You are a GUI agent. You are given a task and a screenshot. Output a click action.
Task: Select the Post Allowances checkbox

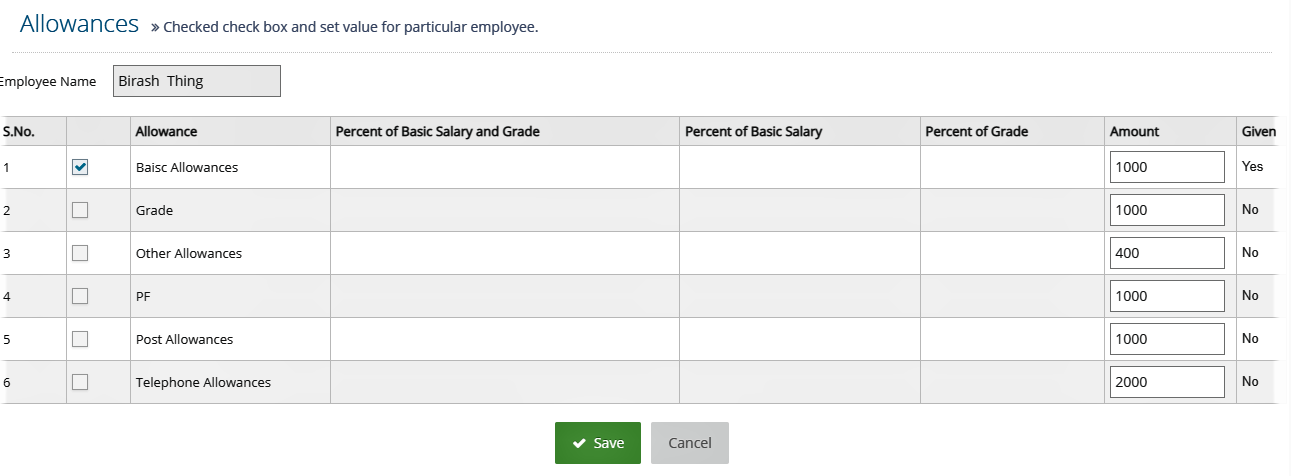click(x=80, y=339)
